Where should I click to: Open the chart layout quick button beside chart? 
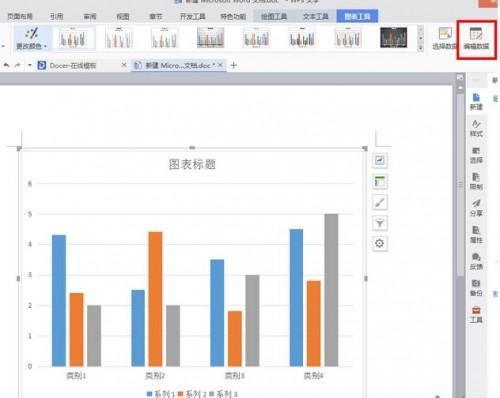pos(379,182)
